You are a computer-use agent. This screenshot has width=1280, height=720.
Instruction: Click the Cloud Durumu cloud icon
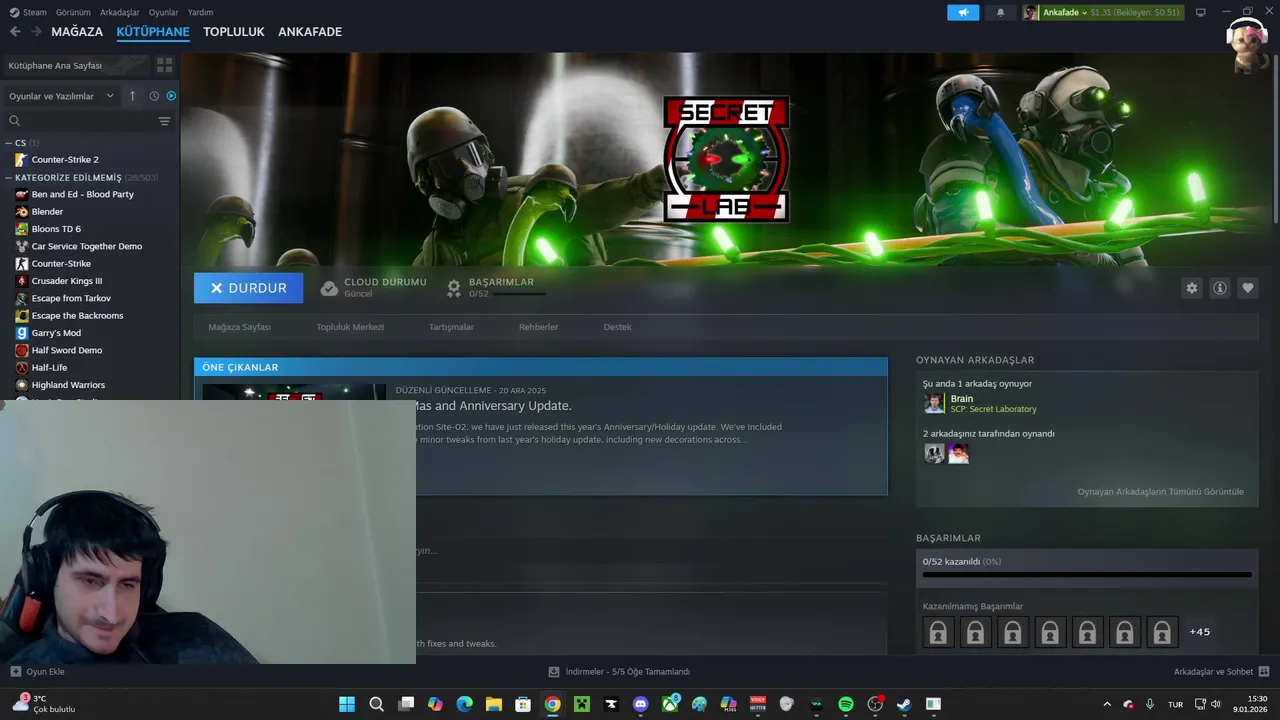(329, 288)
